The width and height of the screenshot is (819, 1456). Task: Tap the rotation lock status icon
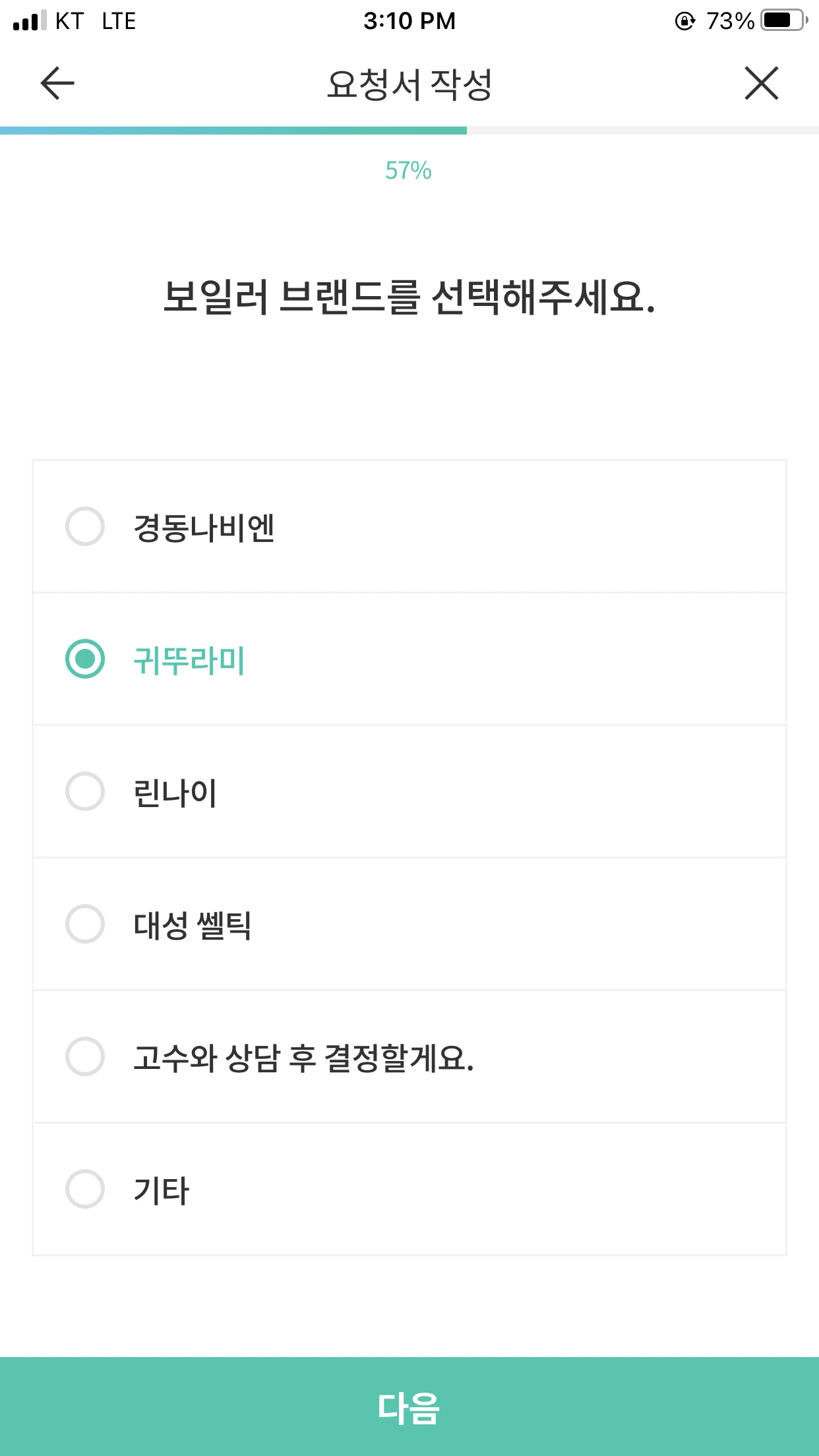[685, 21]
